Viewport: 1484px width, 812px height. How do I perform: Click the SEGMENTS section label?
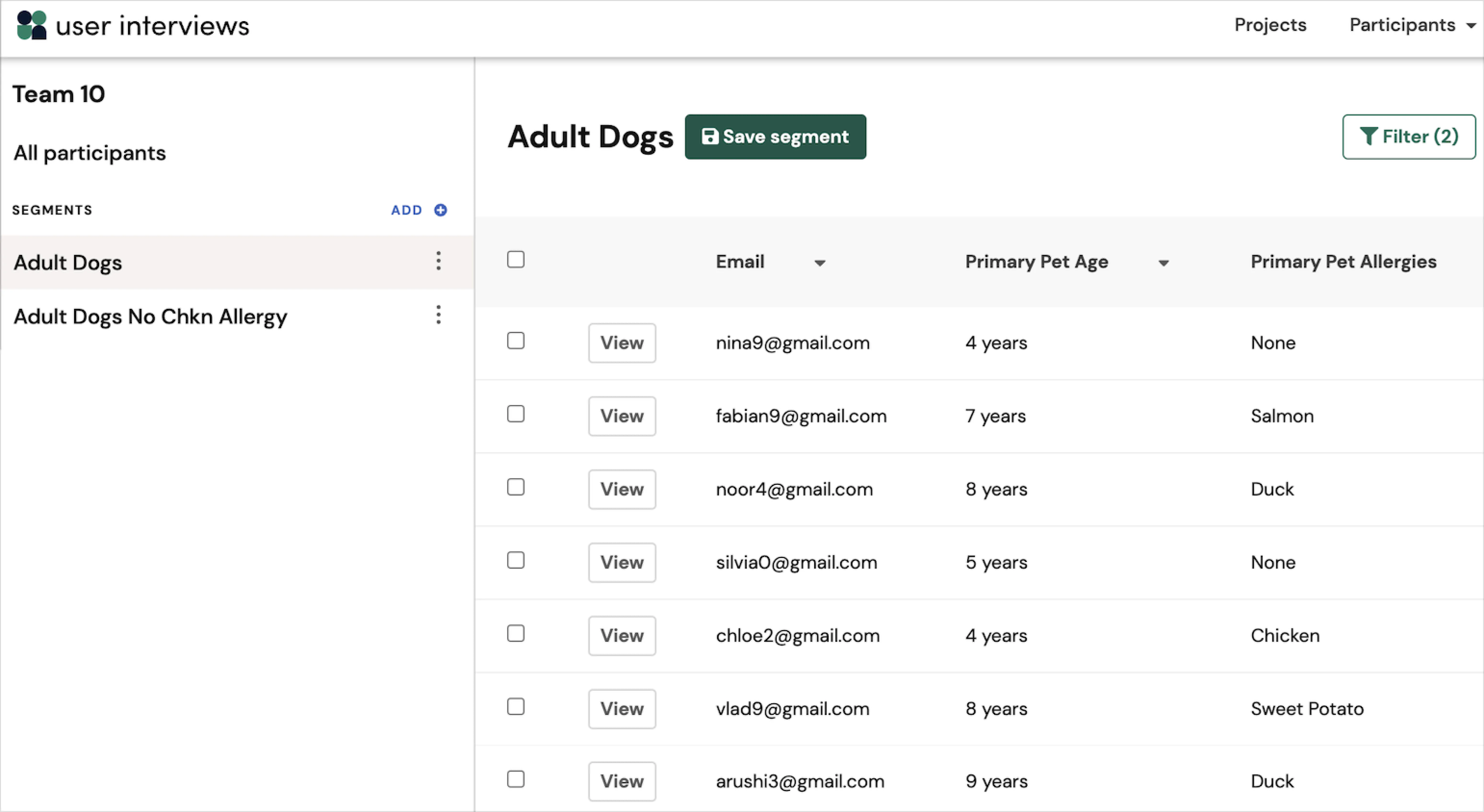(x=52, y=210)
